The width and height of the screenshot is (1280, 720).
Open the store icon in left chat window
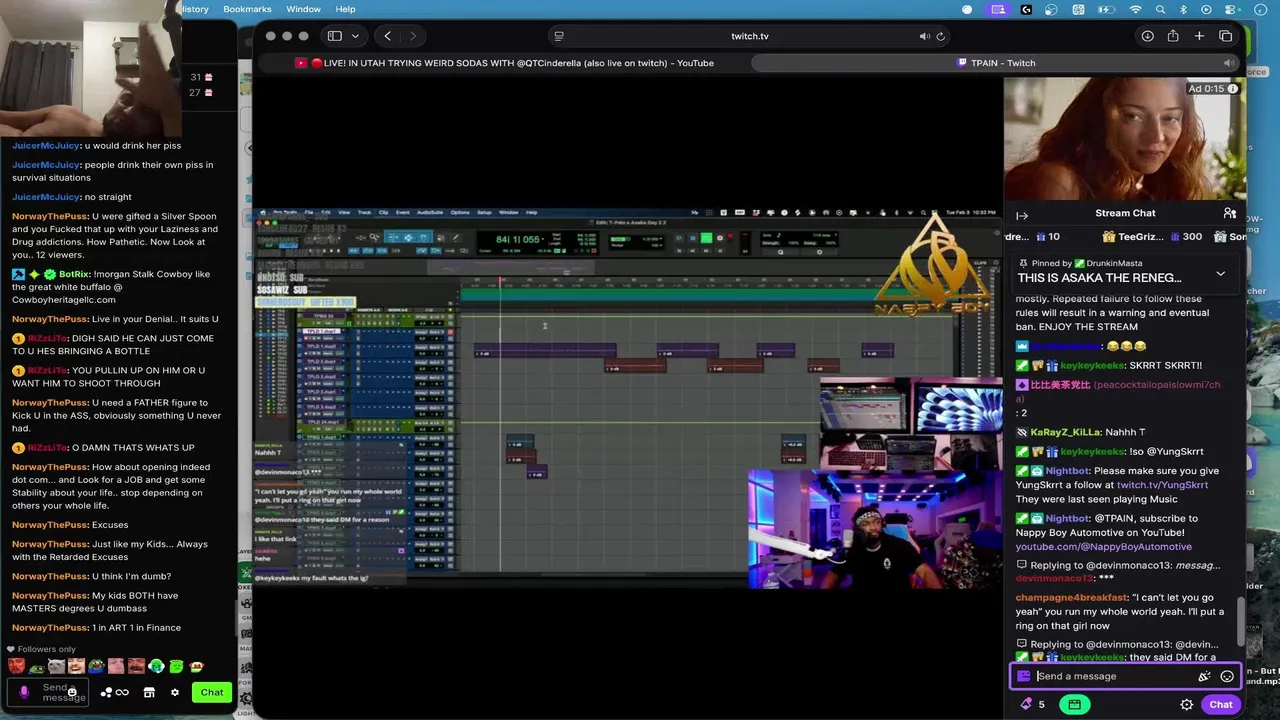149,692
